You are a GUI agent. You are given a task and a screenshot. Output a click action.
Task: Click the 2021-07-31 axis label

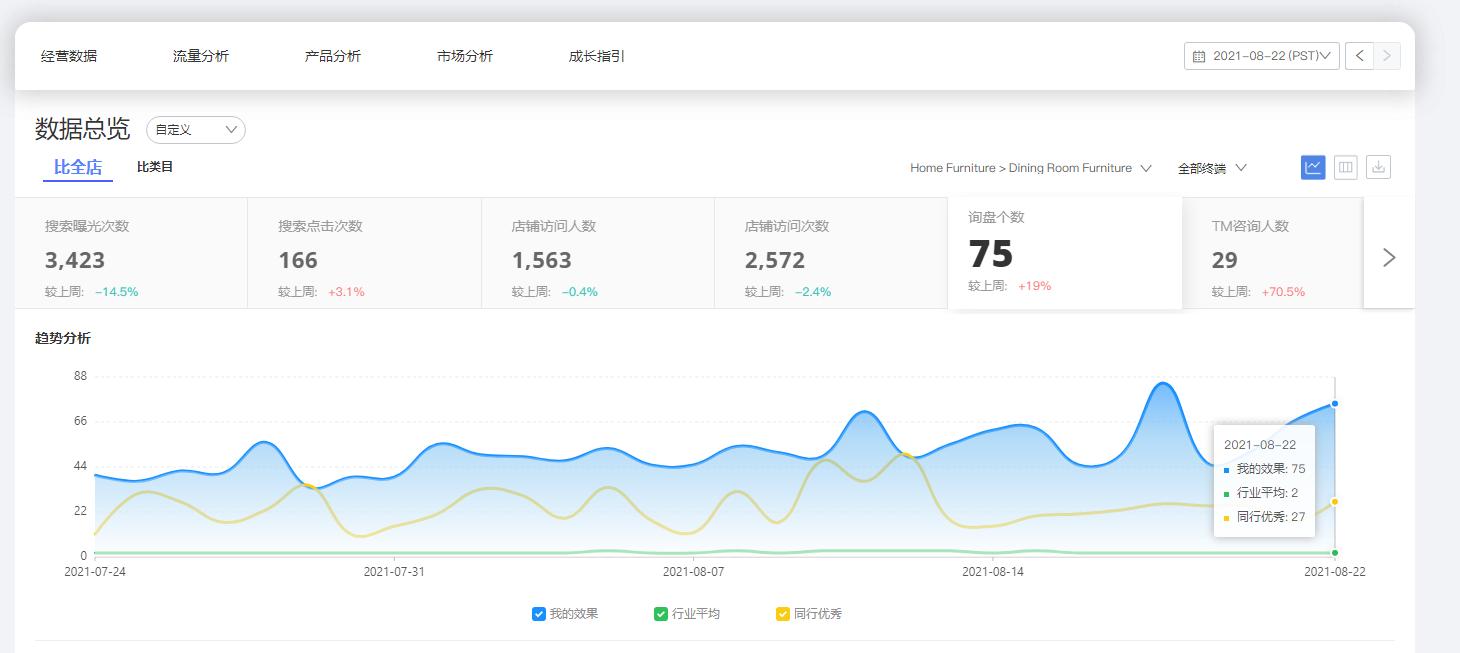coord(394,572)
